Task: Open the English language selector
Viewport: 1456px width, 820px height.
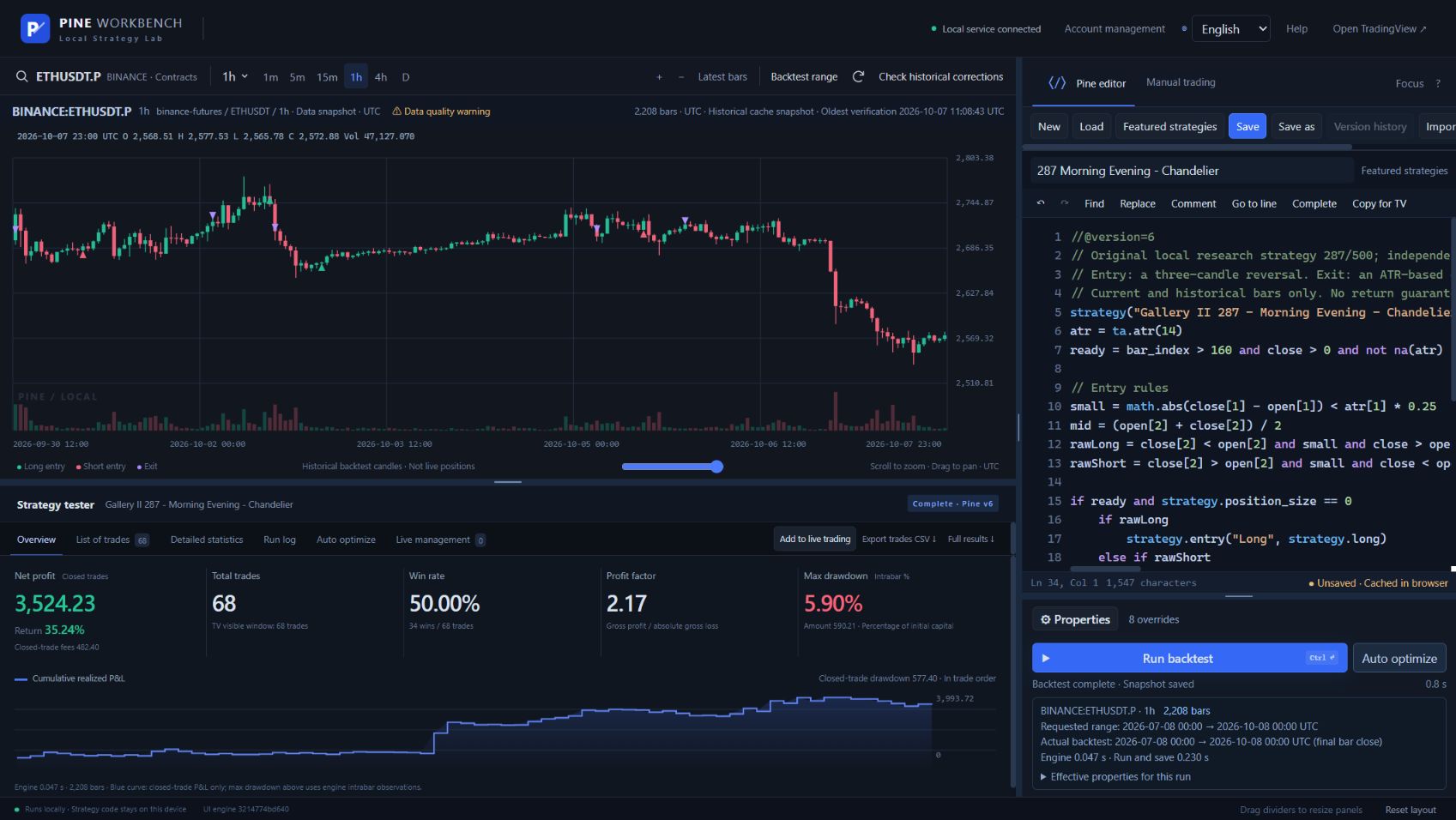Action: click(1231, 29)
